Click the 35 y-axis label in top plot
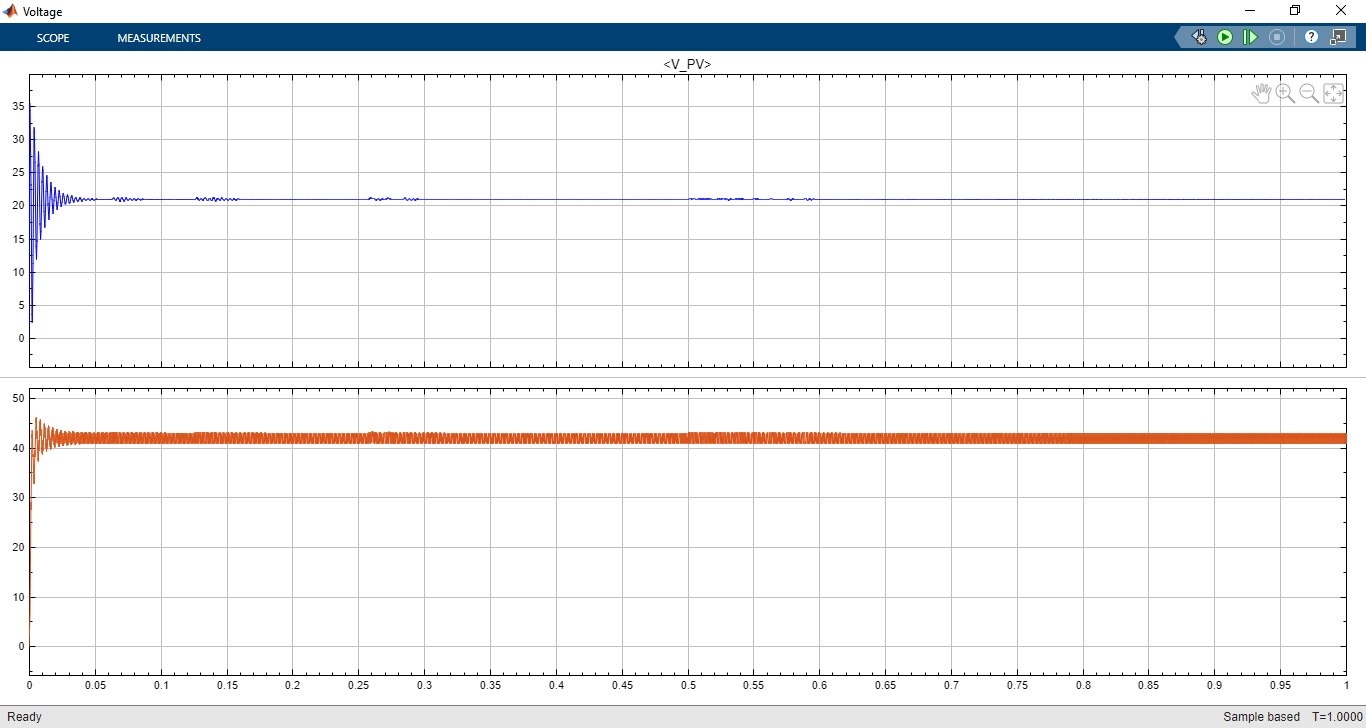Image resolution: width=1366 pixels, height=728 pixels. point(17,105)
